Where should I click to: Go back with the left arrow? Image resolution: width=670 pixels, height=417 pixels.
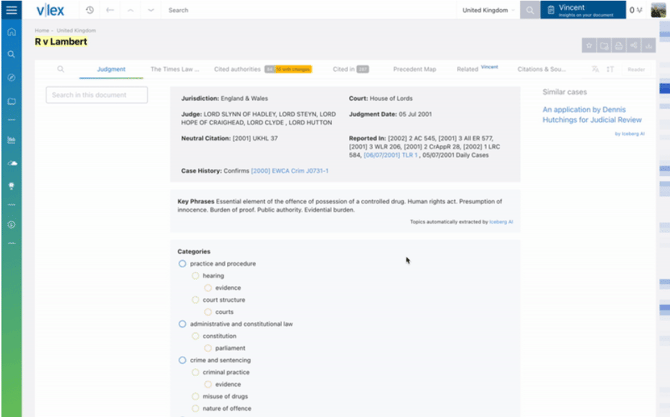110,10
